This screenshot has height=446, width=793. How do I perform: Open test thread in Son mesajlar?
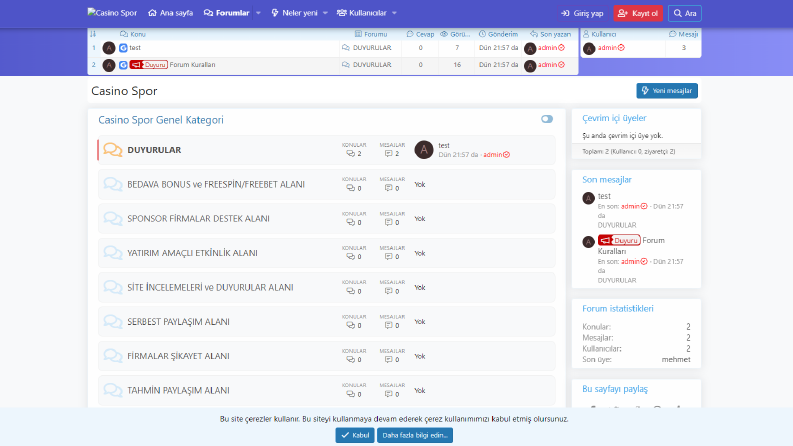pyautogui.click(x=604, y=196)
